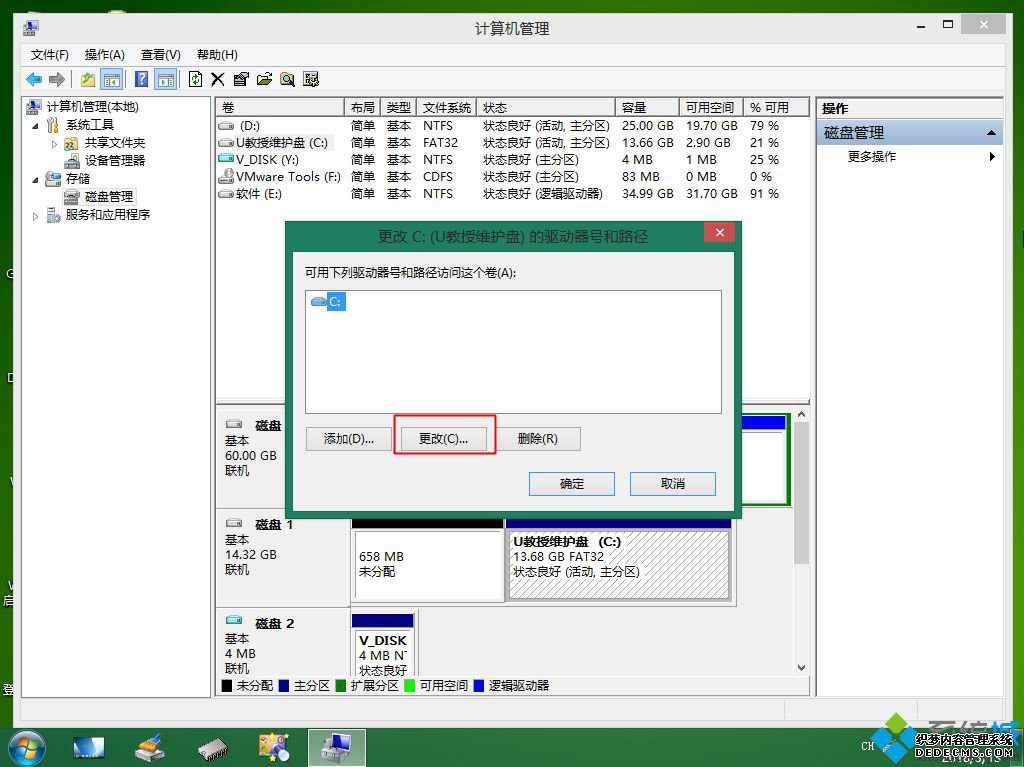Click the disk view scrollbar up arrow
The width and height of the screenshot is (1024, 767).
801,414
